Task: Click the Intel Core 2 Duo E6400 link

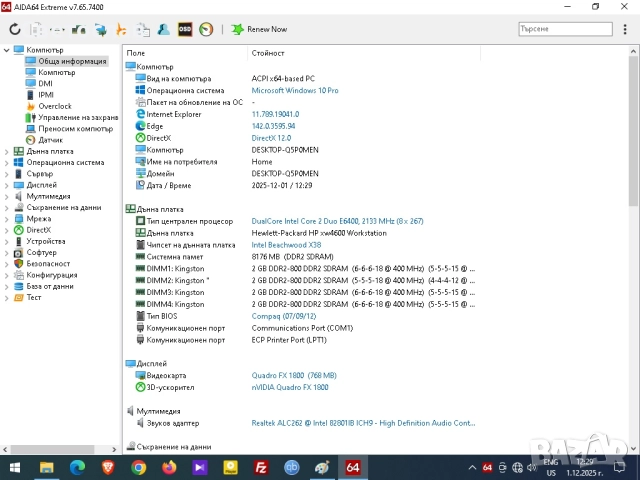Action: click(x=337, y=221)
